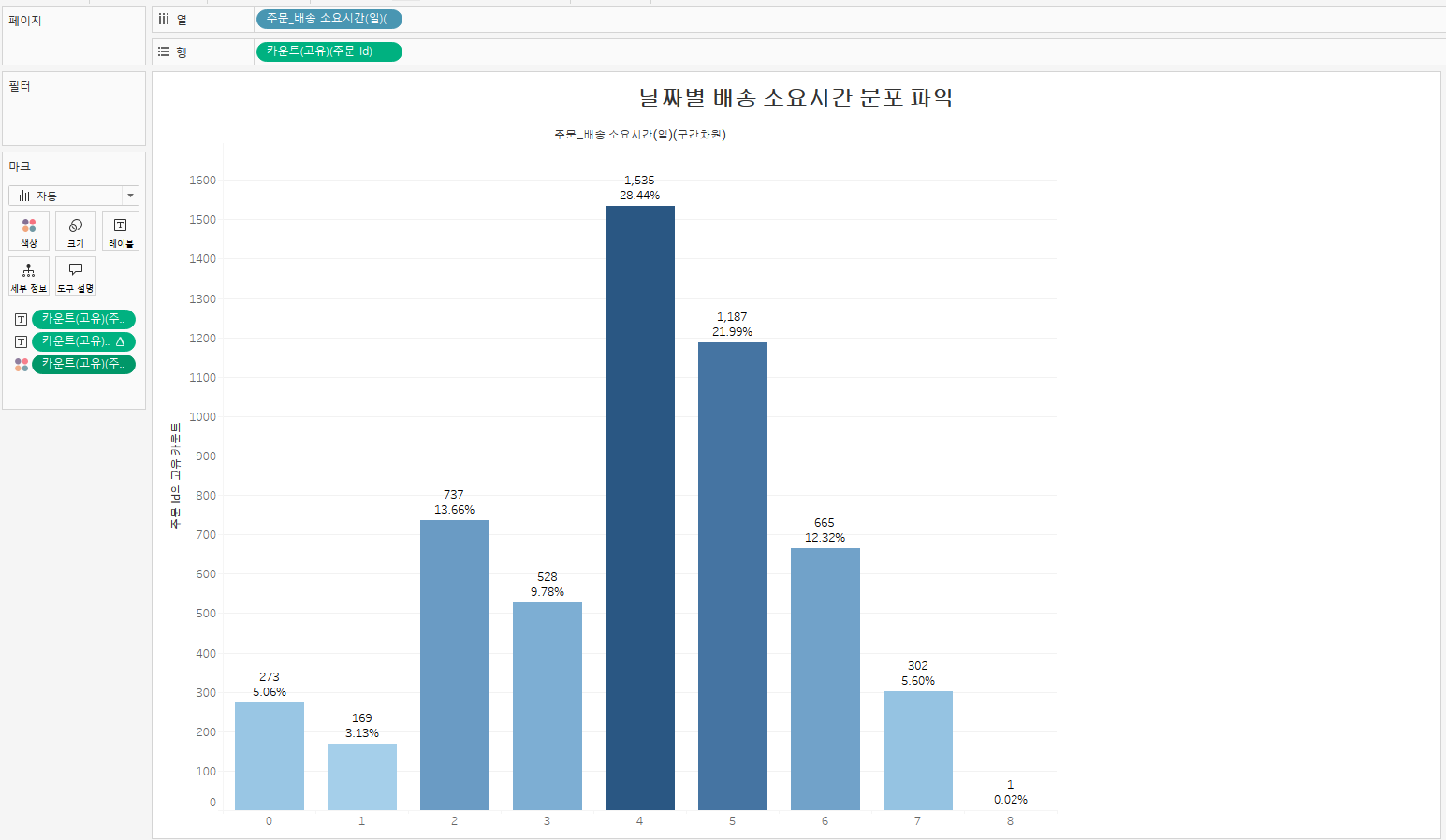Select the blue 주문_배송 소요시간(일) pill in Columns
Screen dimensions: 1446x840
tap(329, 19)
